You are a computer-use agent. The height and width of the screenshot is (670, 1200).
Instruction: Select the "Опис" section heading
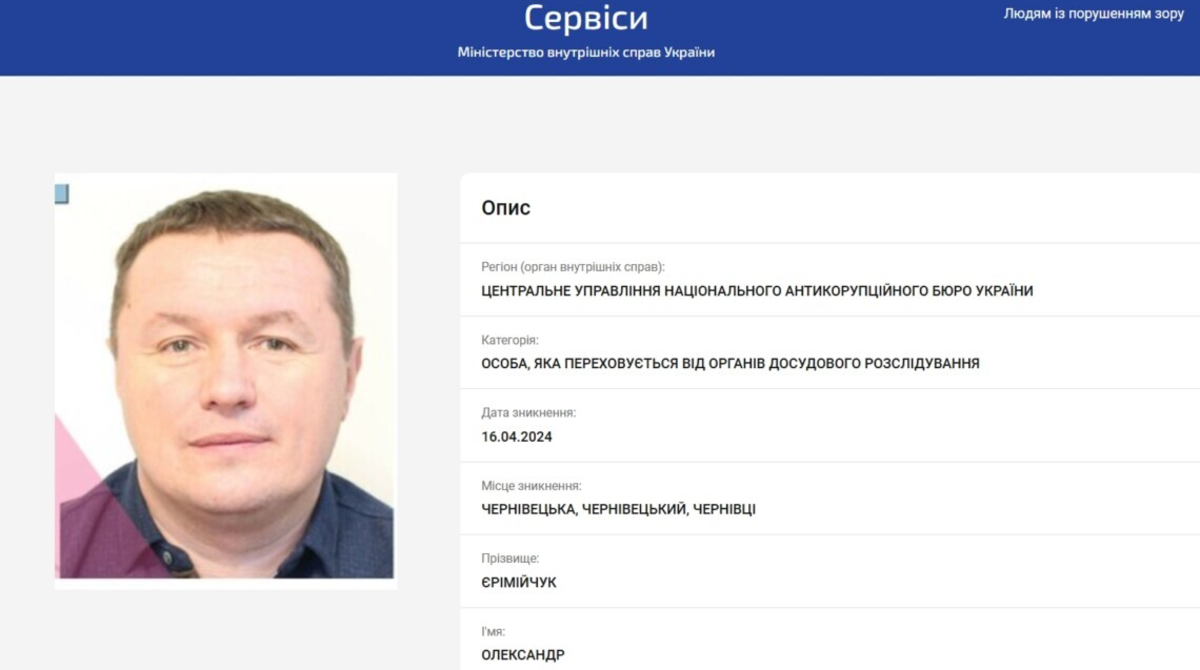tap(506, 208)
